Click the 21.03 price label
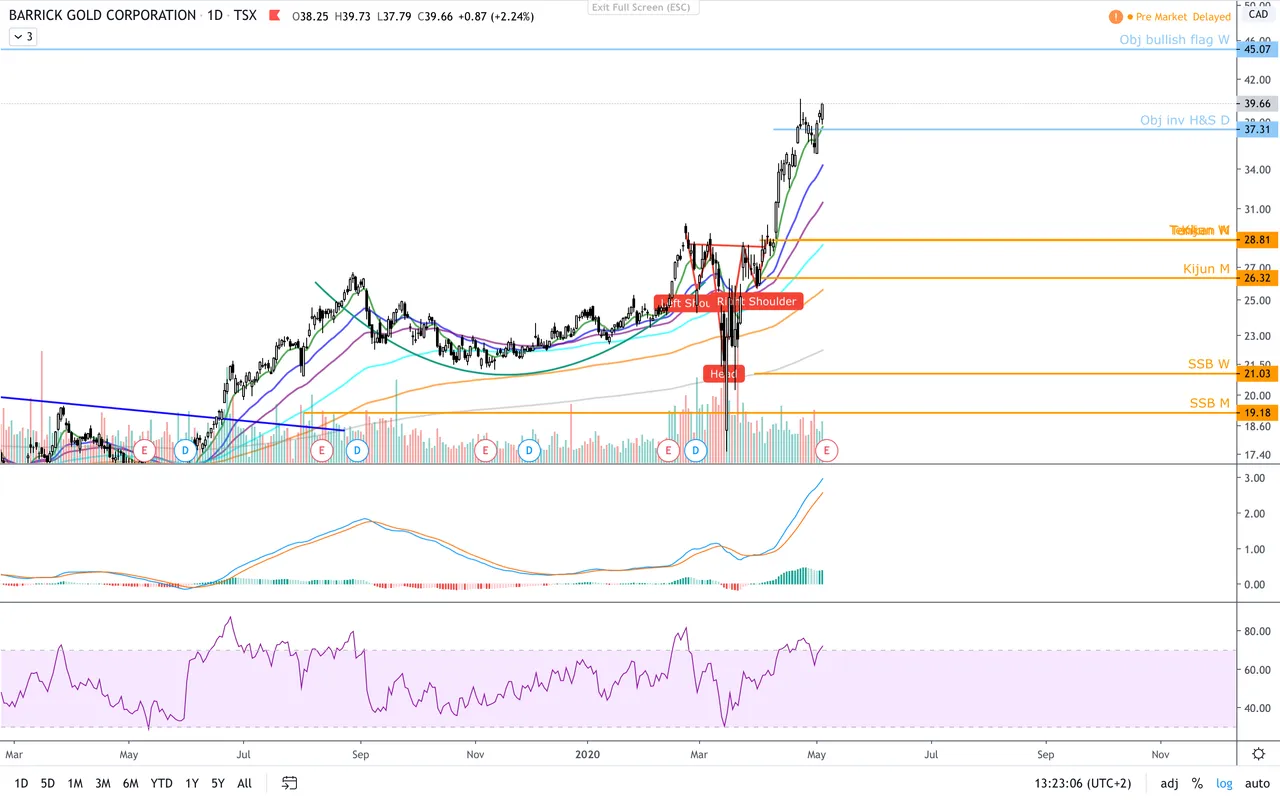The width and height of the screenshot is (1280, 800). 1257,373
